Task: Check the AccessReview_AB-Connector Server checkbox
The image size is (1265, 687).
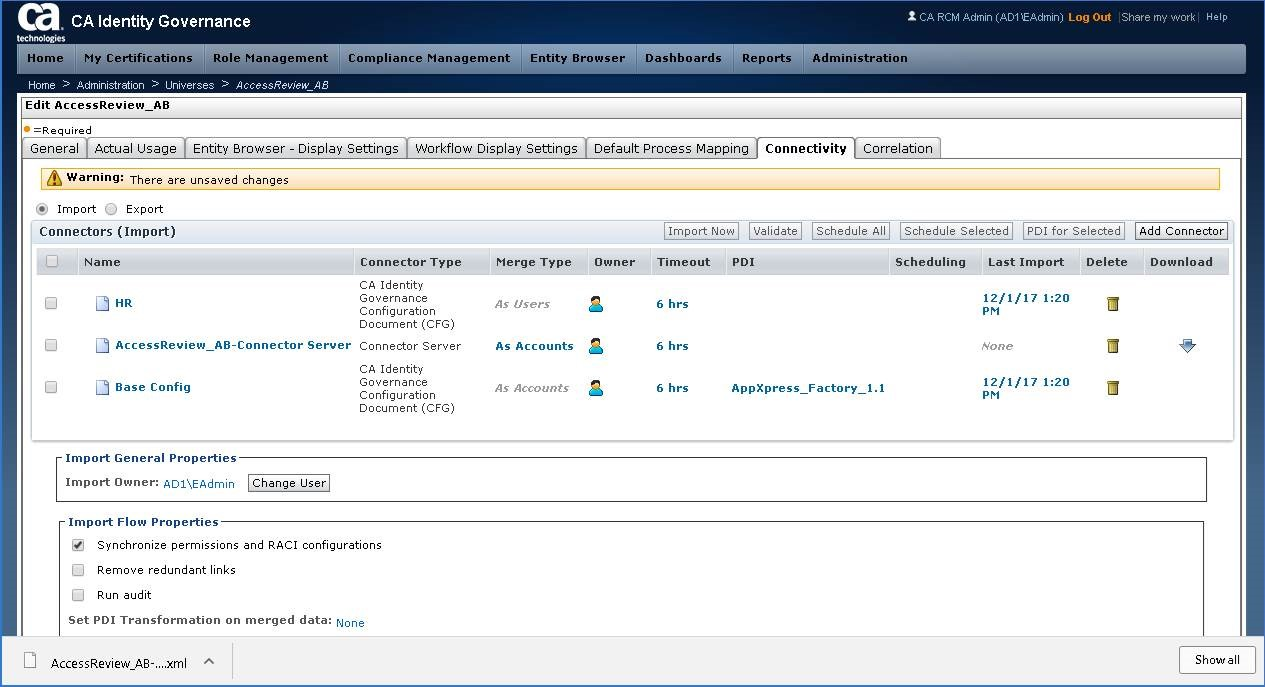Action: point(51,345)
